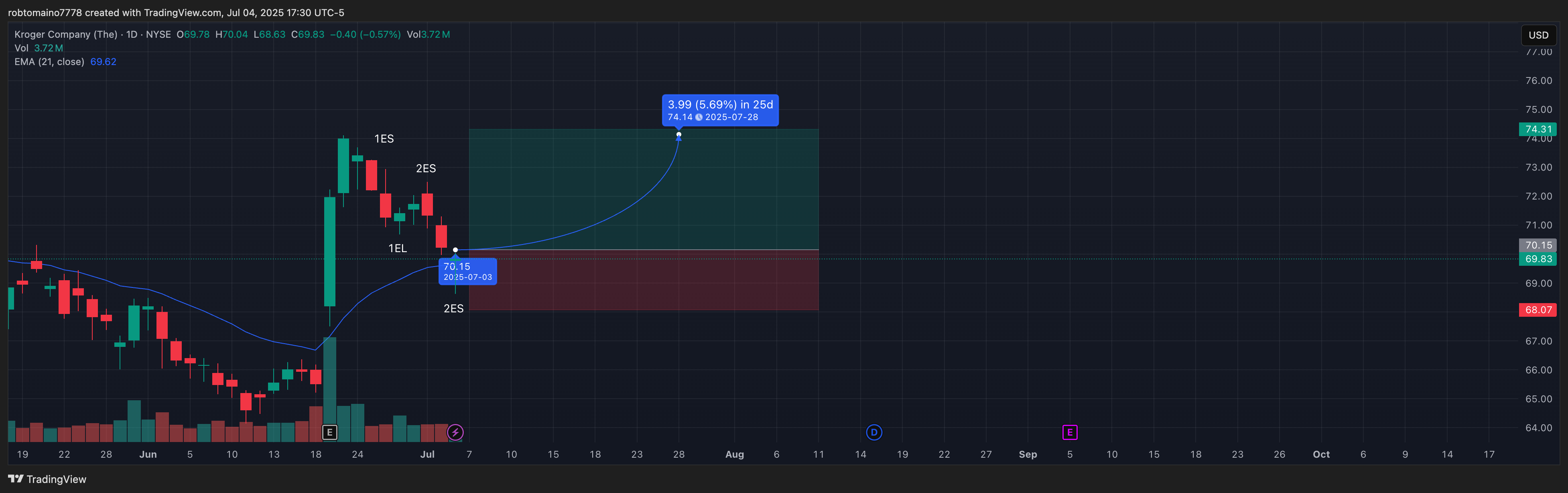
Task: Click the 3.99 (5.69%) in 25d tooltip
Action: [x=720, y=110]
